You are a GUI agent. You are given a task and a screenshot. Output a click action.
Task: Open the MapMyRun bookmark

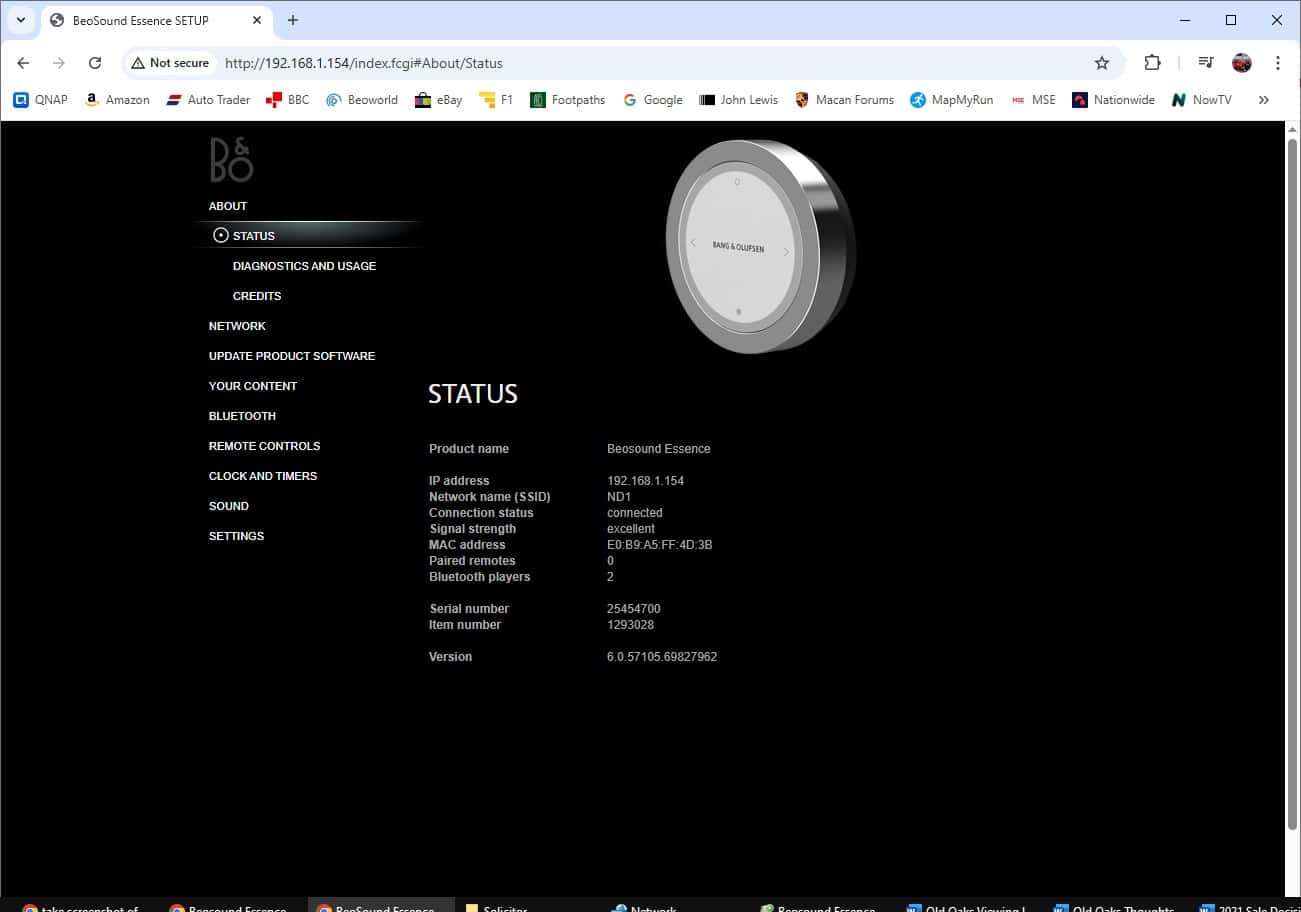pyautogui.click(x=952, y=100)
